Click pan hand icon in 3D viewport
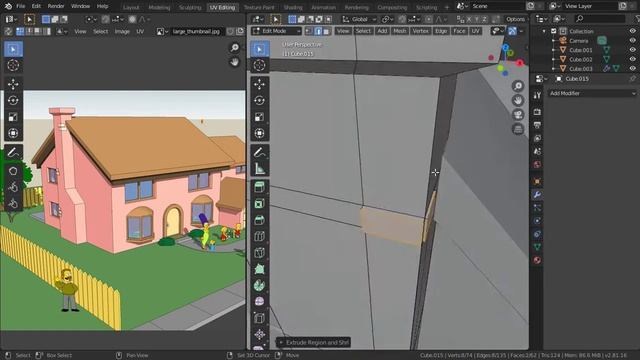640x360 pixels. click(x=518, y=100)
